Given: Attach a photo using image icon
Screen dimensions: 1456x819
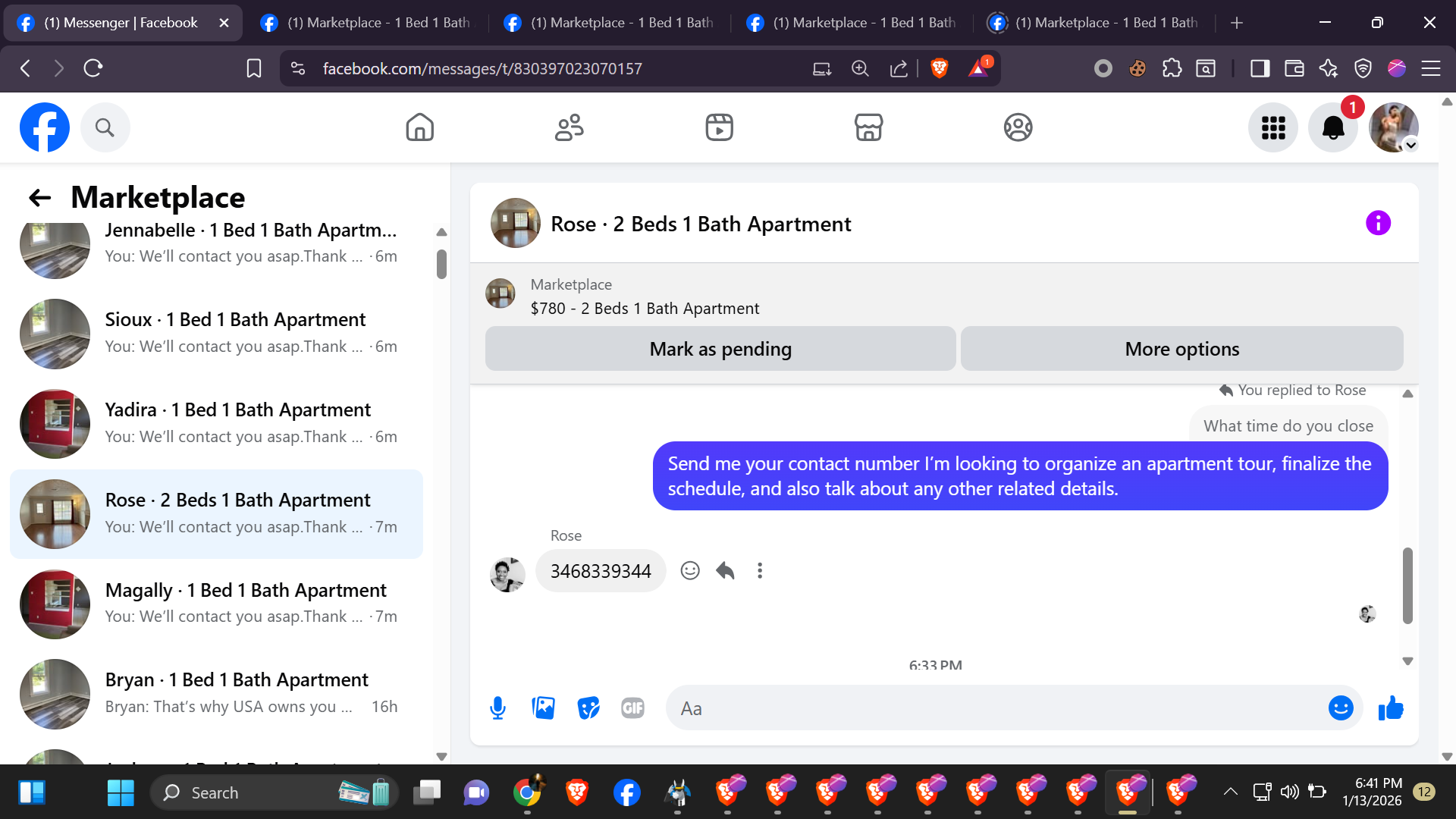Looking at the screenshot, I should 543,708.
